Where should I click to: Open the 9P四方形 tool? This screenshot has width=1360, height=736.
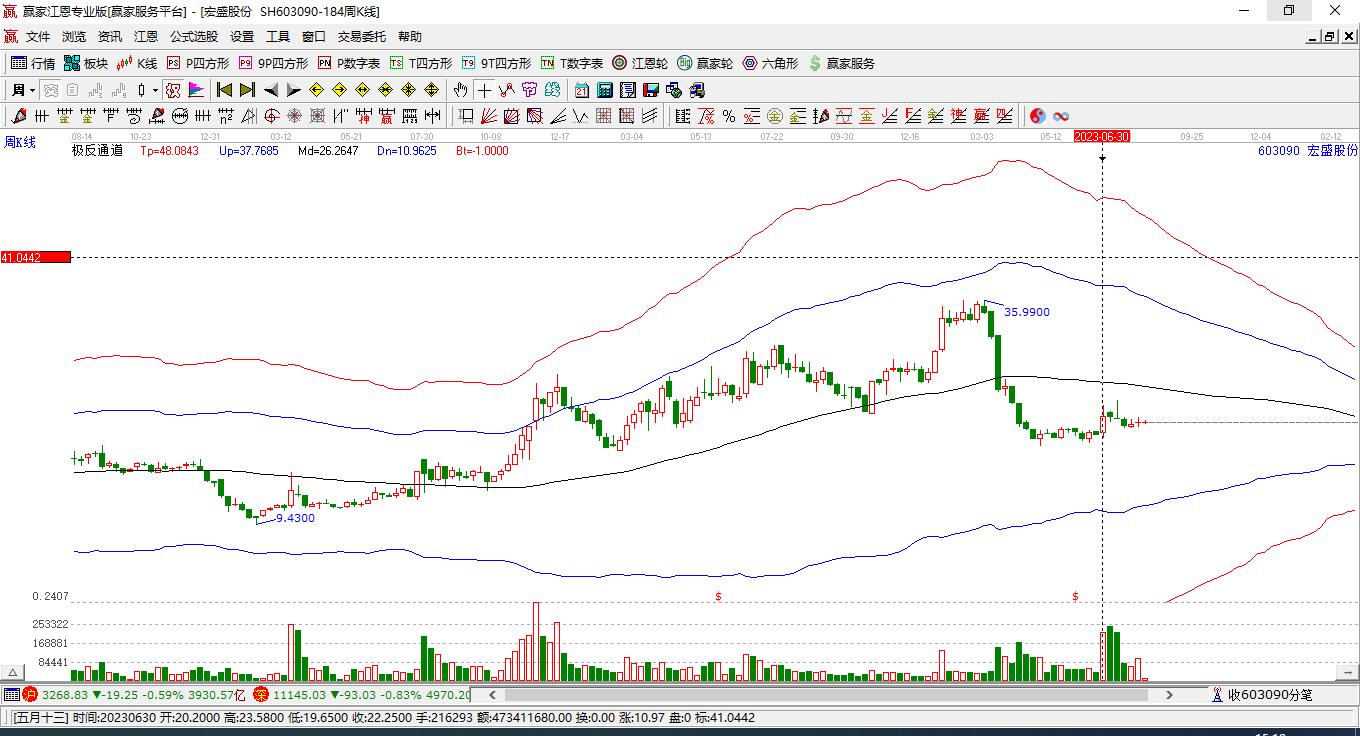pyautogui.click(x=273, y=63)
